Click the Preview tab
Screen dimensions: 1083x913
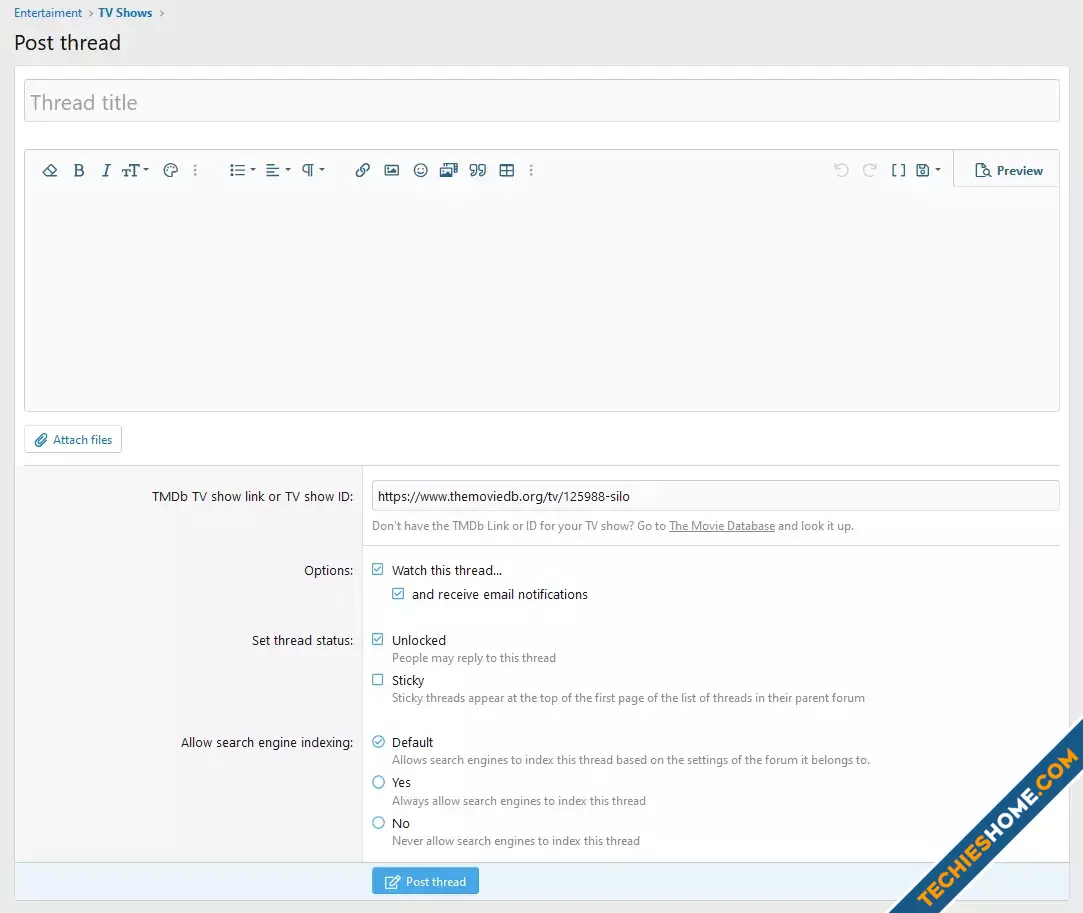click(x=1008, y=171)
